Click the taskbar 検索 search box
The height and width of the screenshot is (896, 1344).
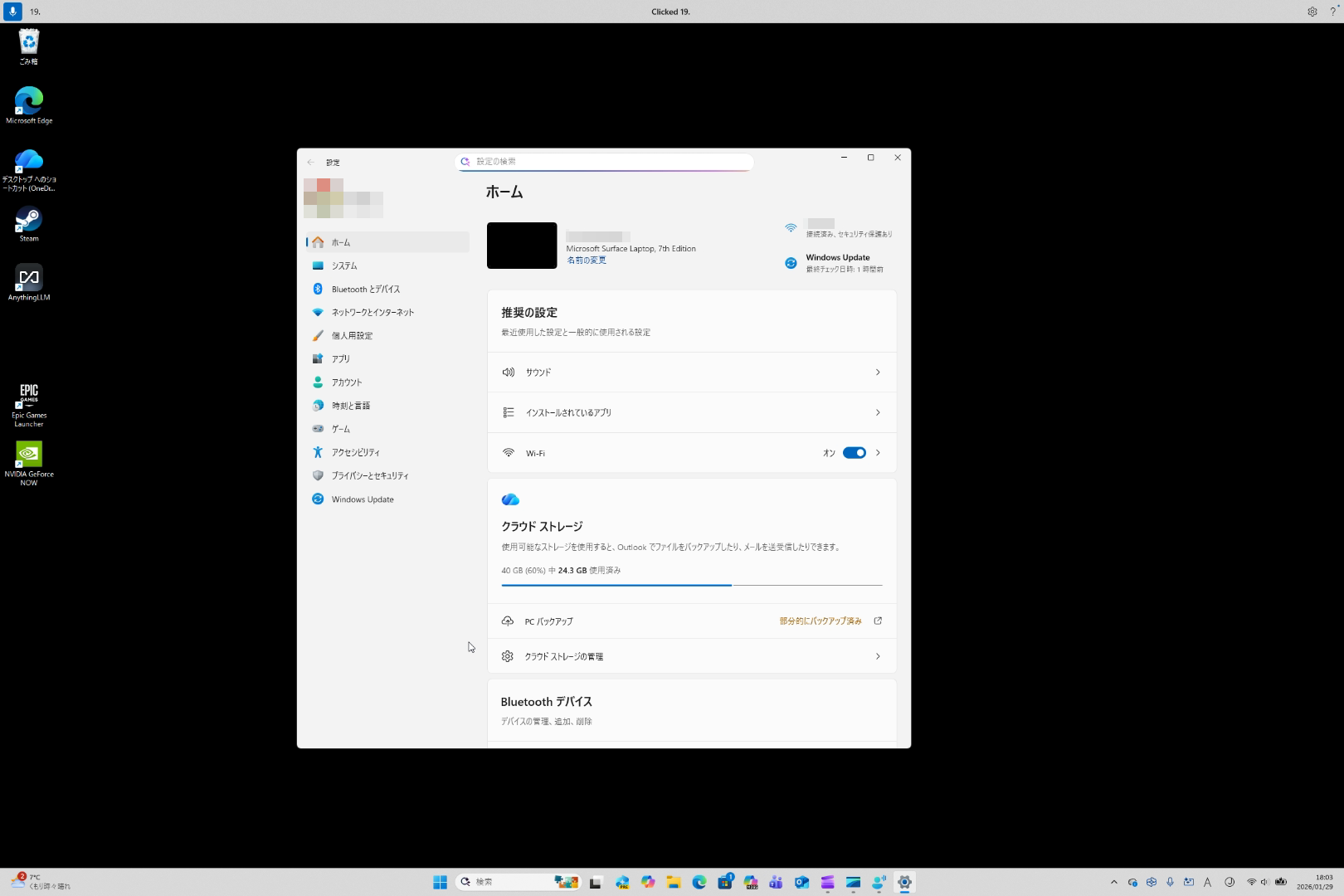tap(518, 882)
